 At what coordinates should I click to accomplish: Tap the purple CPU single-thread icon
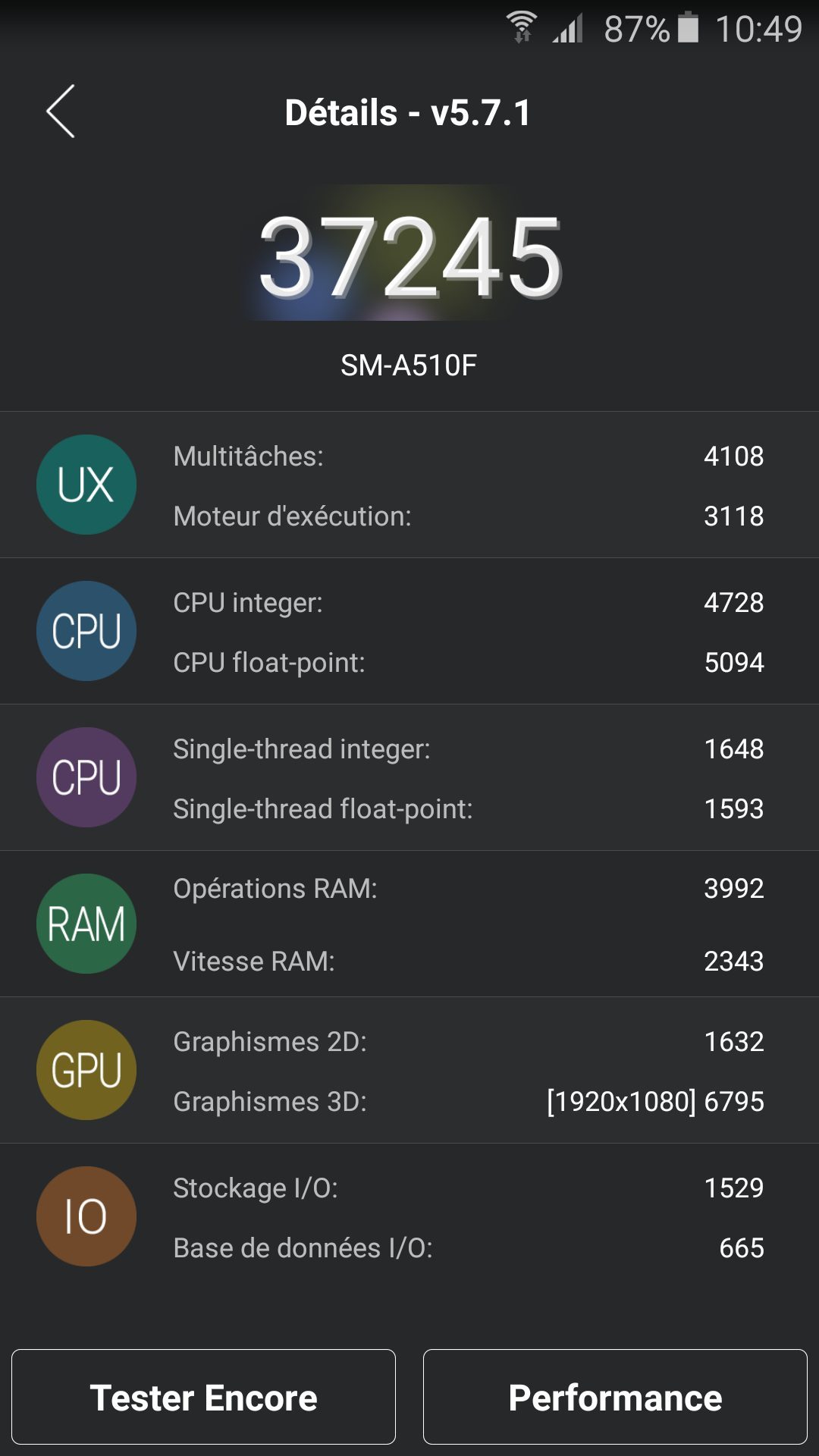point(86,777)
